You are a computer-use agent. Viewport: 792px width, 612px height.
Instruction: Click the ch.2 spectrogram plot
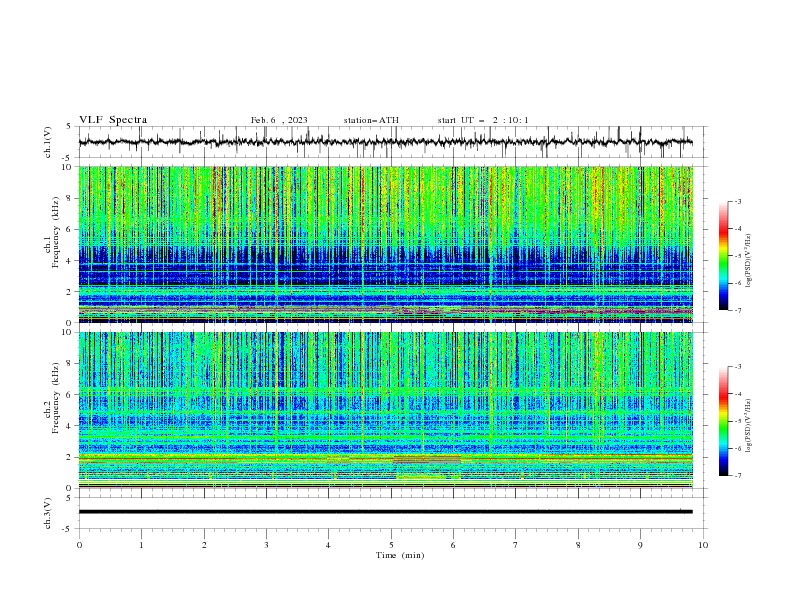coord(386,410)
